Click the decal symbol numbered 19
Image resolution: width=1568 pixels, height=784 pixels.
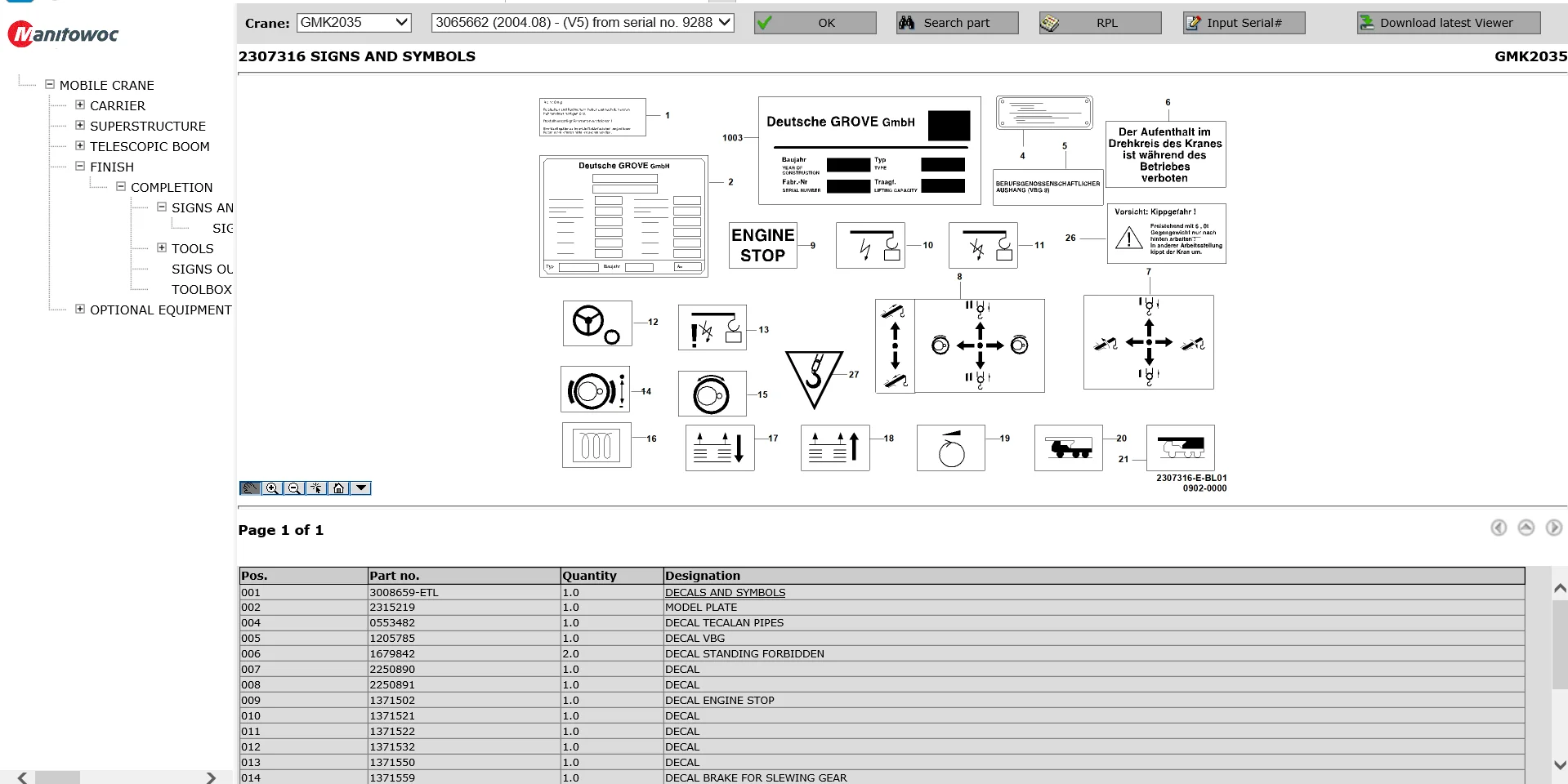click(951, 448)
